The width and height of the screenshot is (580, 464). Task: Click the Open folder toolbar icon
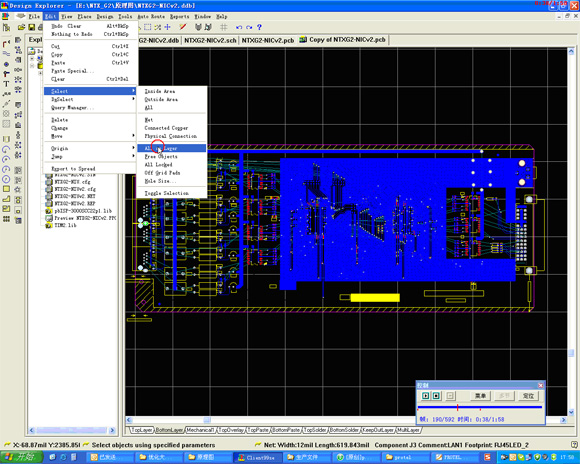22,27
